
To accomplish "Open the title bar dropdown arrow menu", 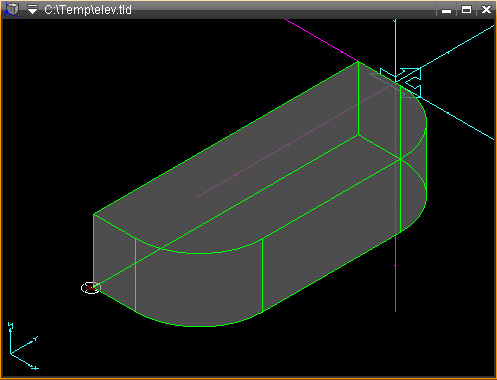I will pos(32,9).
